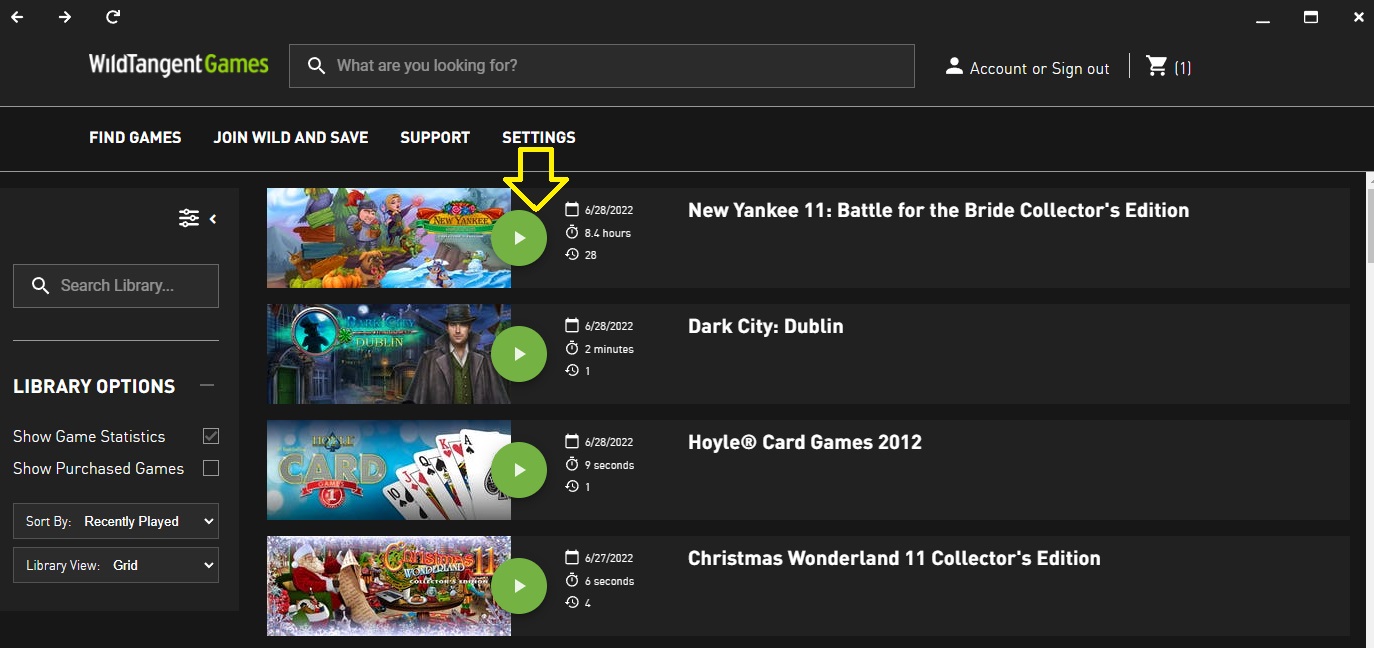Click the account person icon
Screen dimensions: 1374x648
click(x=954, y=66)
